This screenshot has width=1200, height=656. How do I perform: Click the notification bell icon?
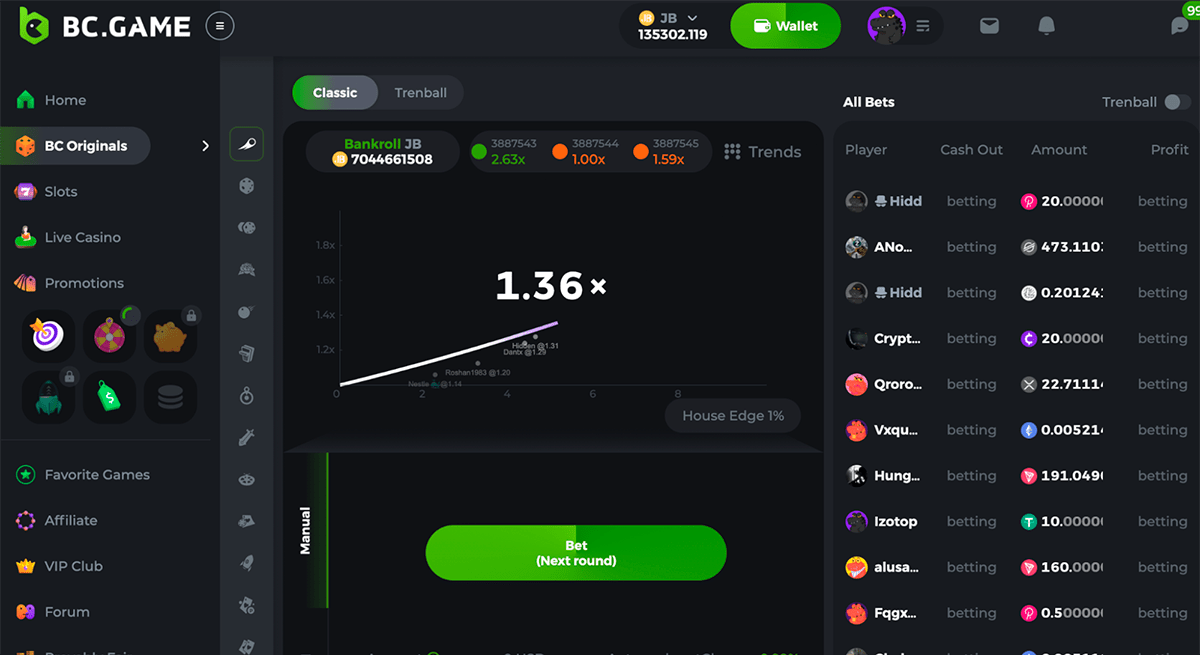click(x=1046, y=26)
